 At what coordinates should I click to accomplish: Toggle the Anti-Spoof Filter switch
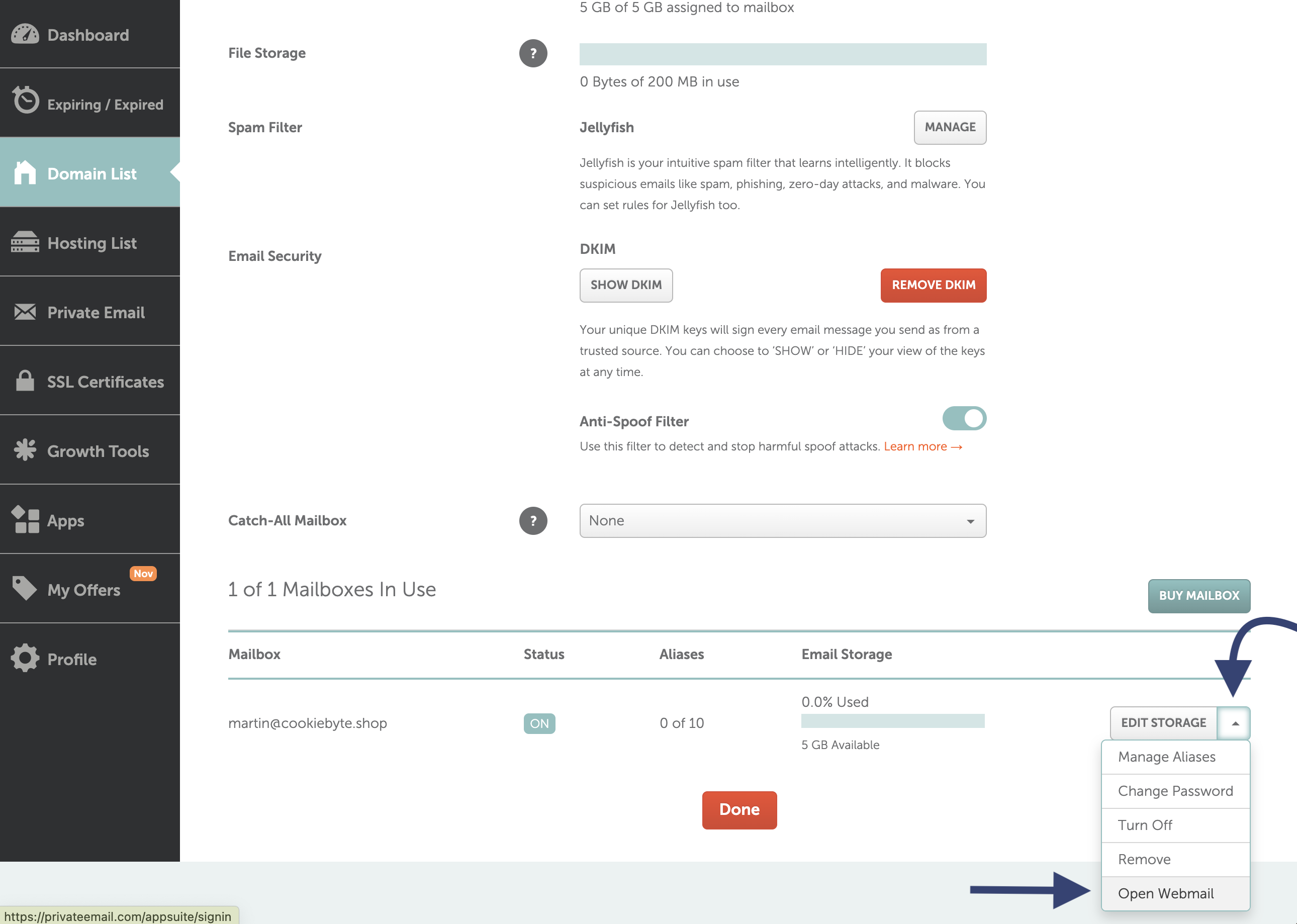tap(964, 419)
